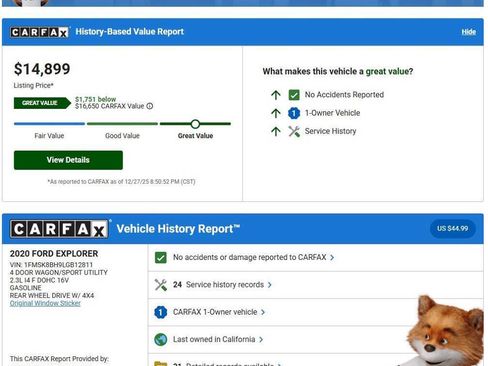Click the 'Fair Value' label

click(x=49, y=136)
